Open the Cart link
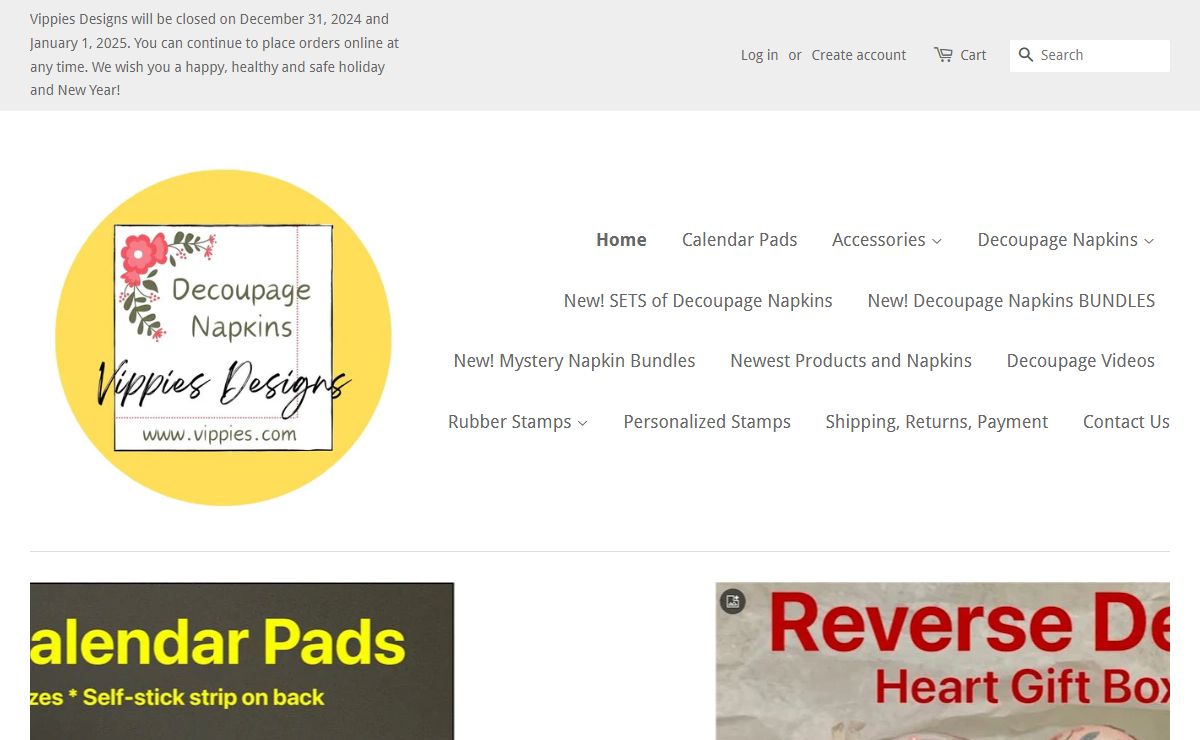The height and width of the screenshot is (740, 1200). [x=973, y=55]
